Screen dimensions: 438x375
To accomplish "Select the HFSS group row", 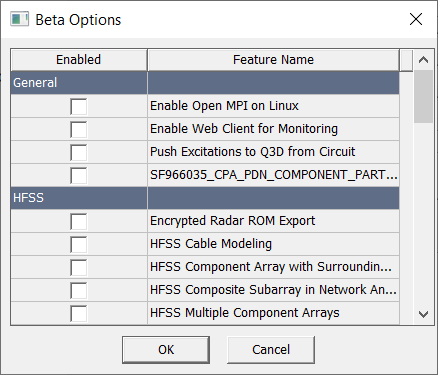I will click(x=205, y=198).
